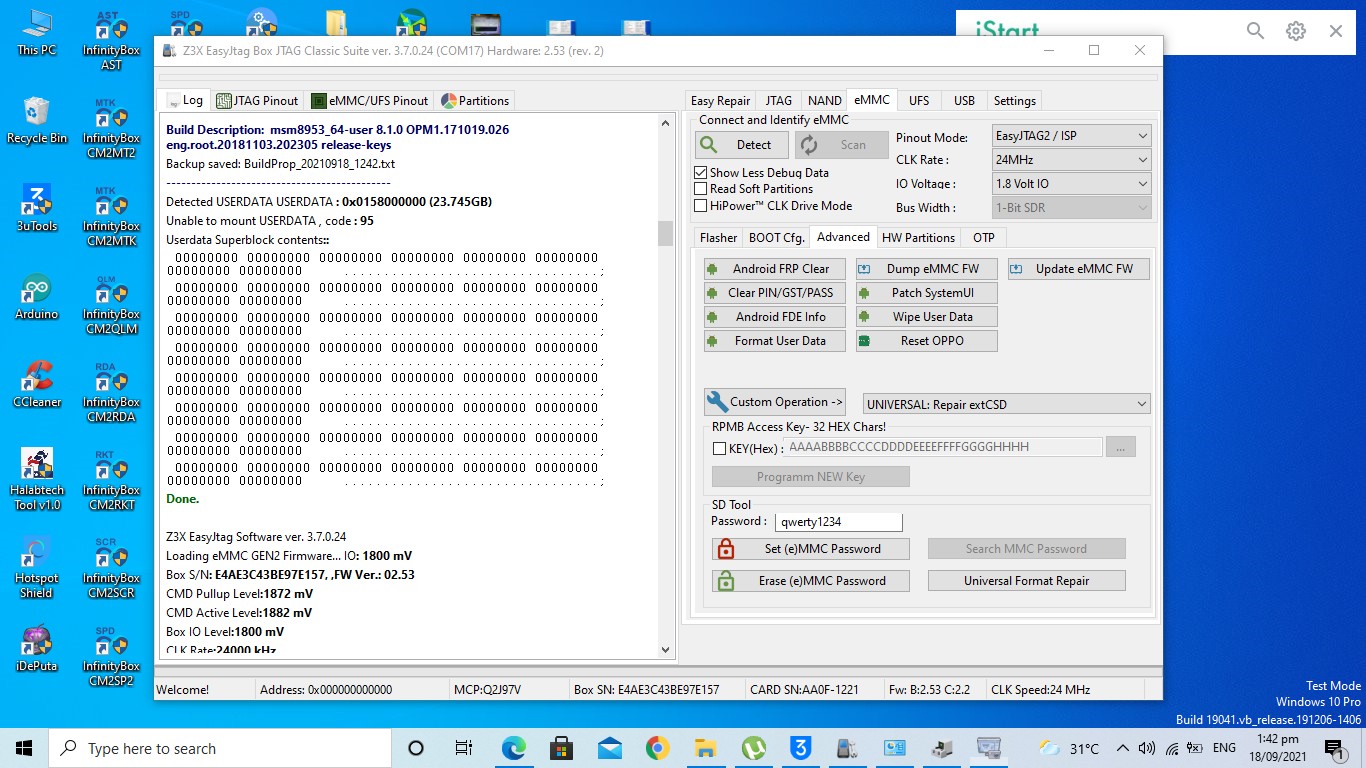Open Pinout Mode dropdown

click(1071, 135)
